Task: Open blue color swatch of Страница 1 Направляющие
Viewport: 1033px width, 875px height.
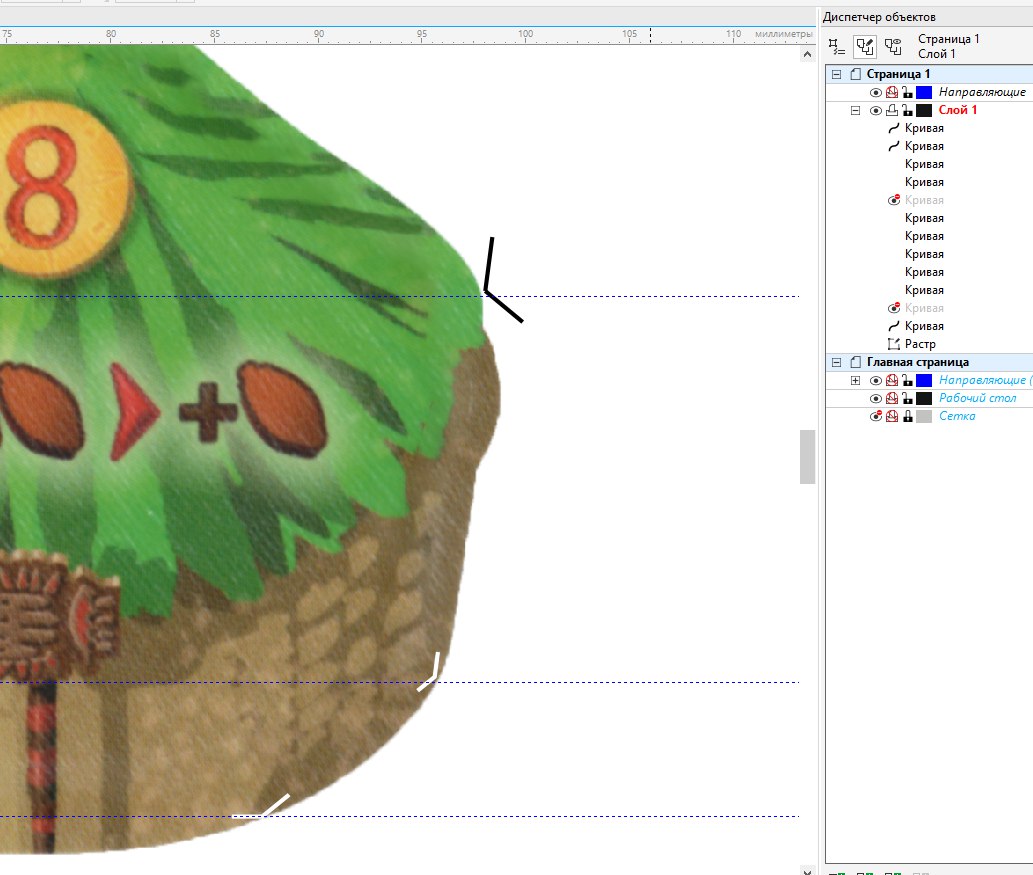Action: [924, 92]
